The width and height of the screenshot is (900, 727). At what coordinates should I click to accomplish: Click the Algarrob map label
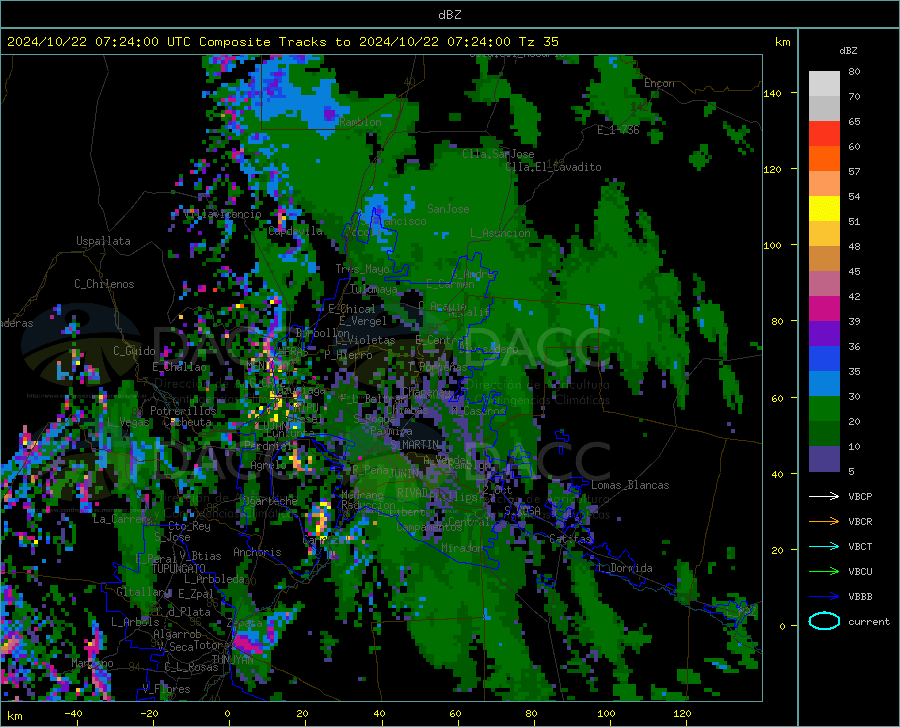pos(177,633)
